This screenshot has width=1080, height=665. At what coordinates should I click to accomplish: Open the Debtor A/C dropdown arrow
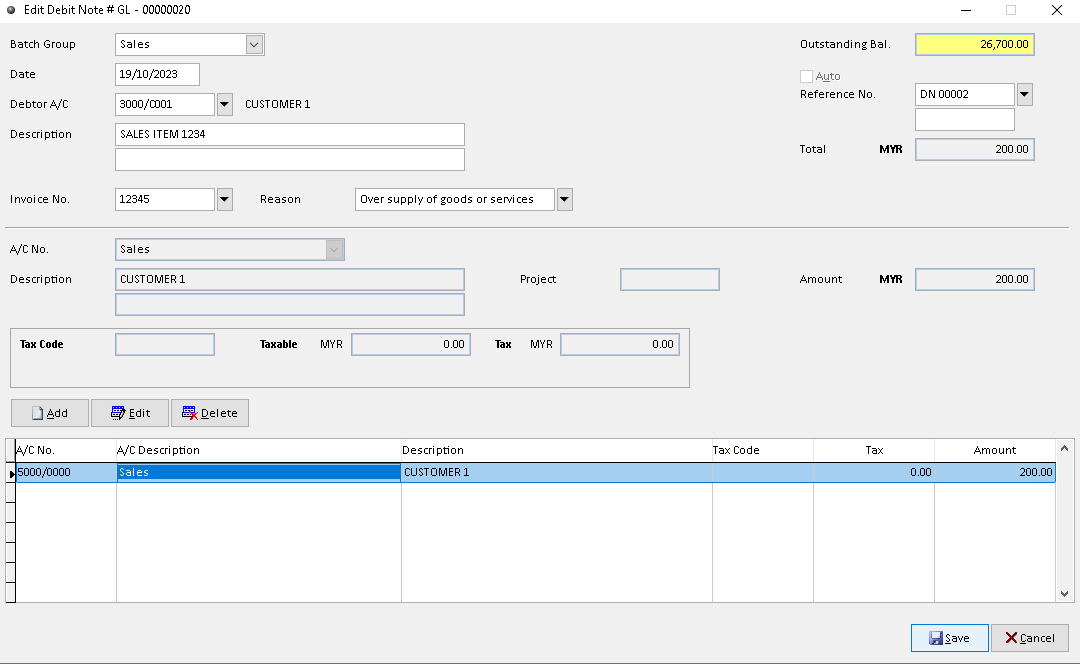[x=225, y=105]
